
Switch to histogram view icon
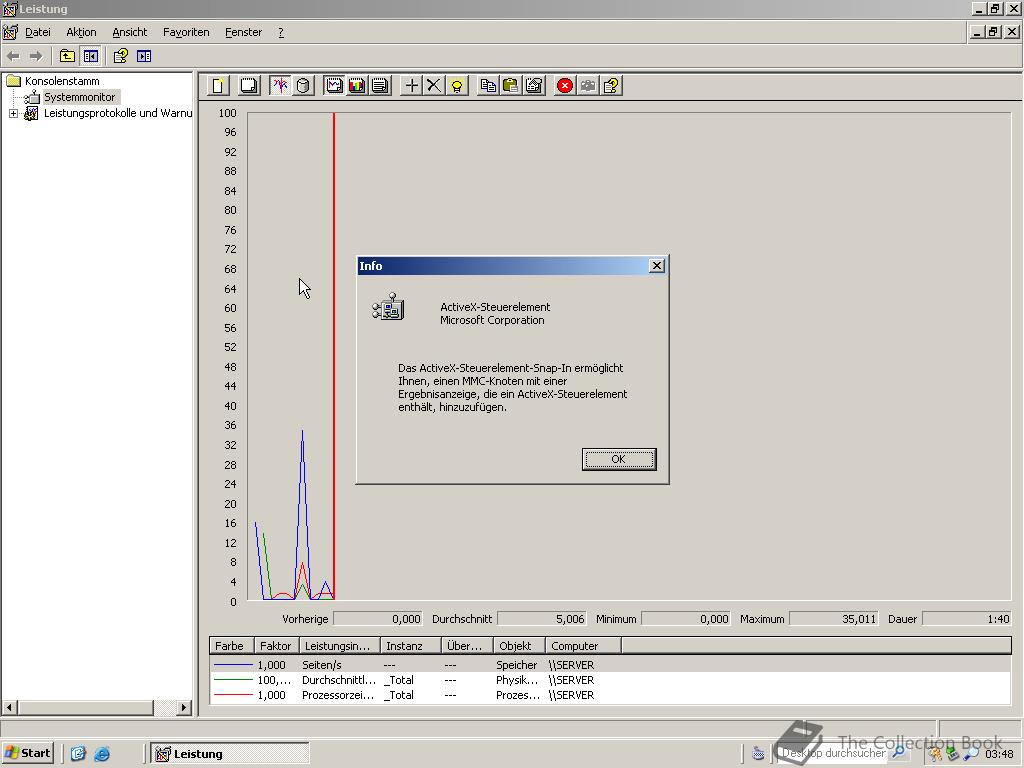pyautogui.click(x=357, y=86)
